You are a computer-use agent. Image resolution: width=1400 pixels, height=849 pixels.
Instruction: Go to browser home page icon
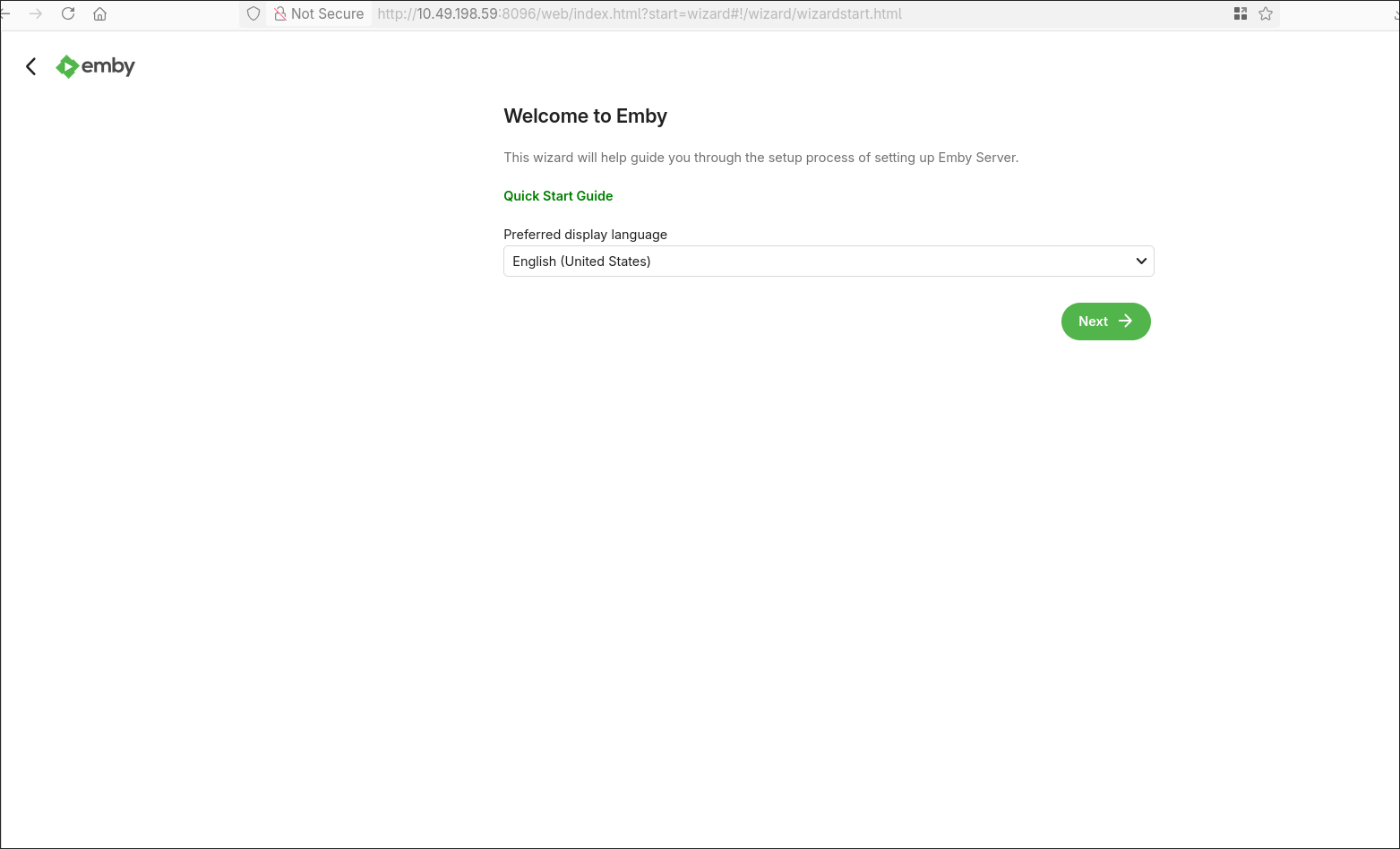100,13
